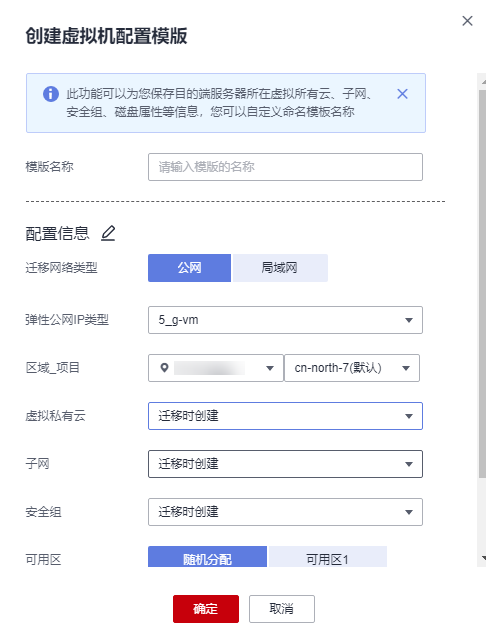
Task: Click the red 确定 button
Action: (206, 609)
